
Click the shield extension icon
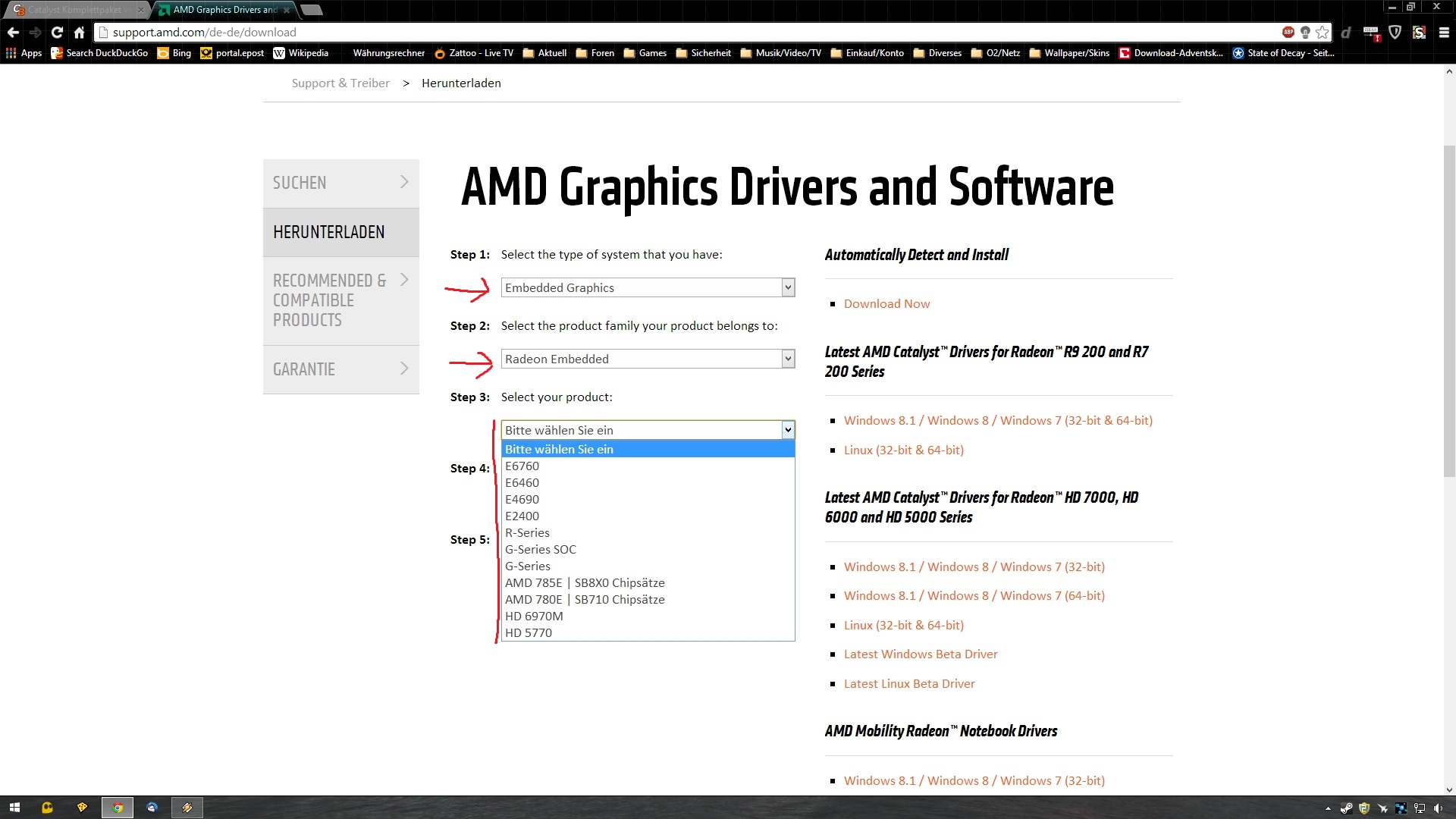point(1395,32)
